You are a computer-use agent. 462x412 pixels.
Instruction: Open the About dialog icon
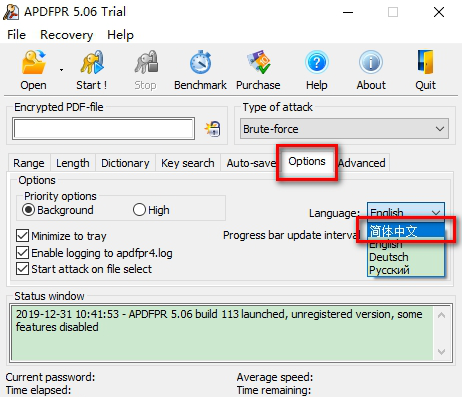click(x=371, y=62)
